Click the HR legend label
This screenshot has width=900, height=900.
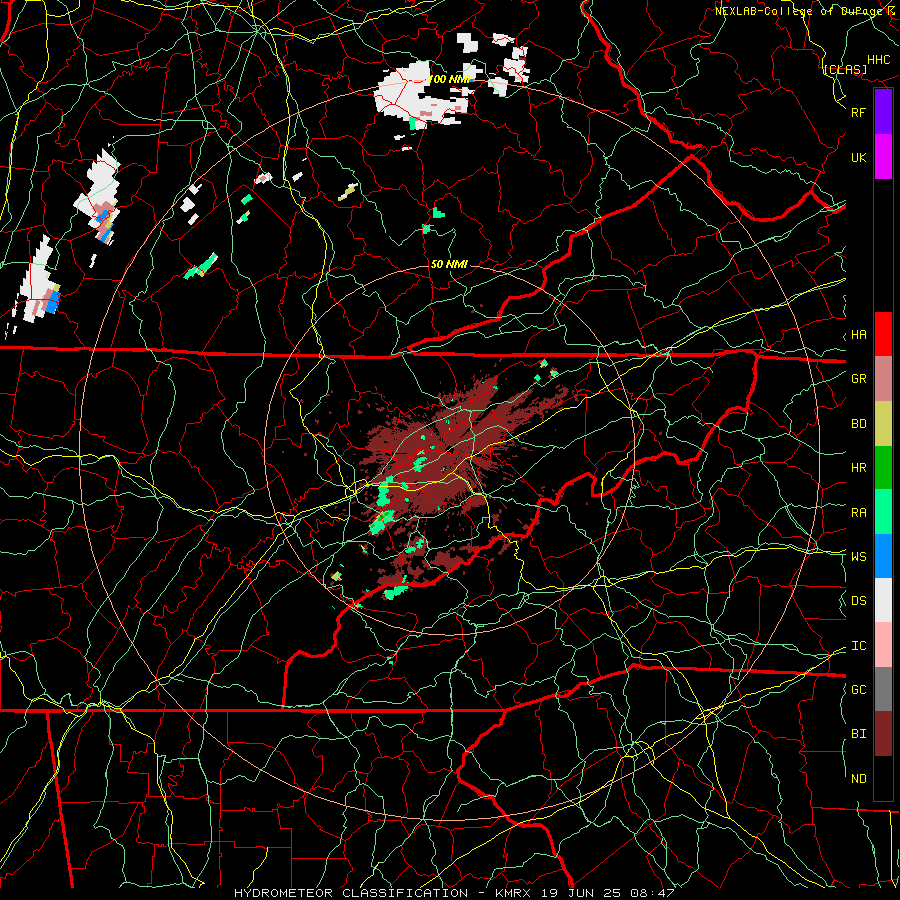pos(859,468)
